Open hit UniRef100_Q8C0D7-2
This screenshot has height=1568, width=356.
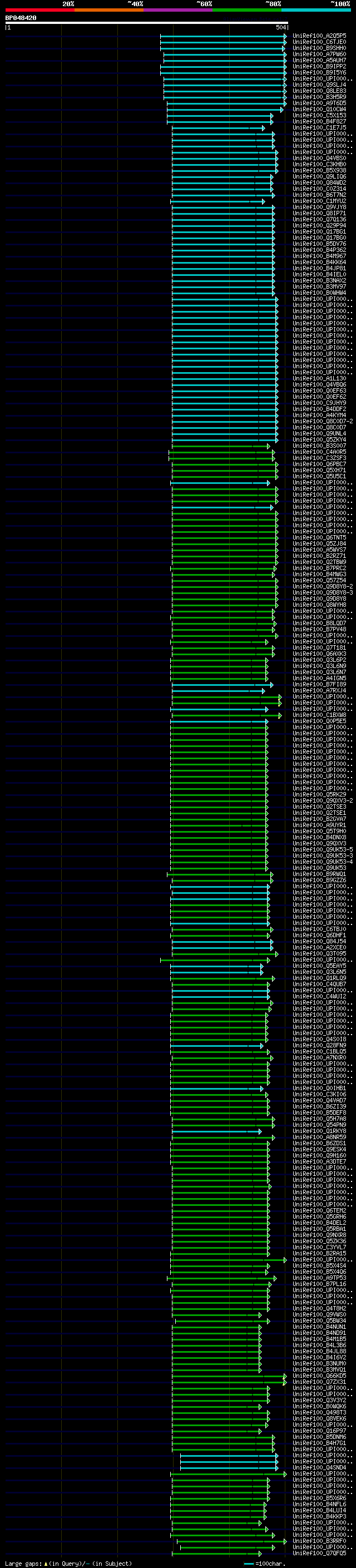(x=323, y=421)
